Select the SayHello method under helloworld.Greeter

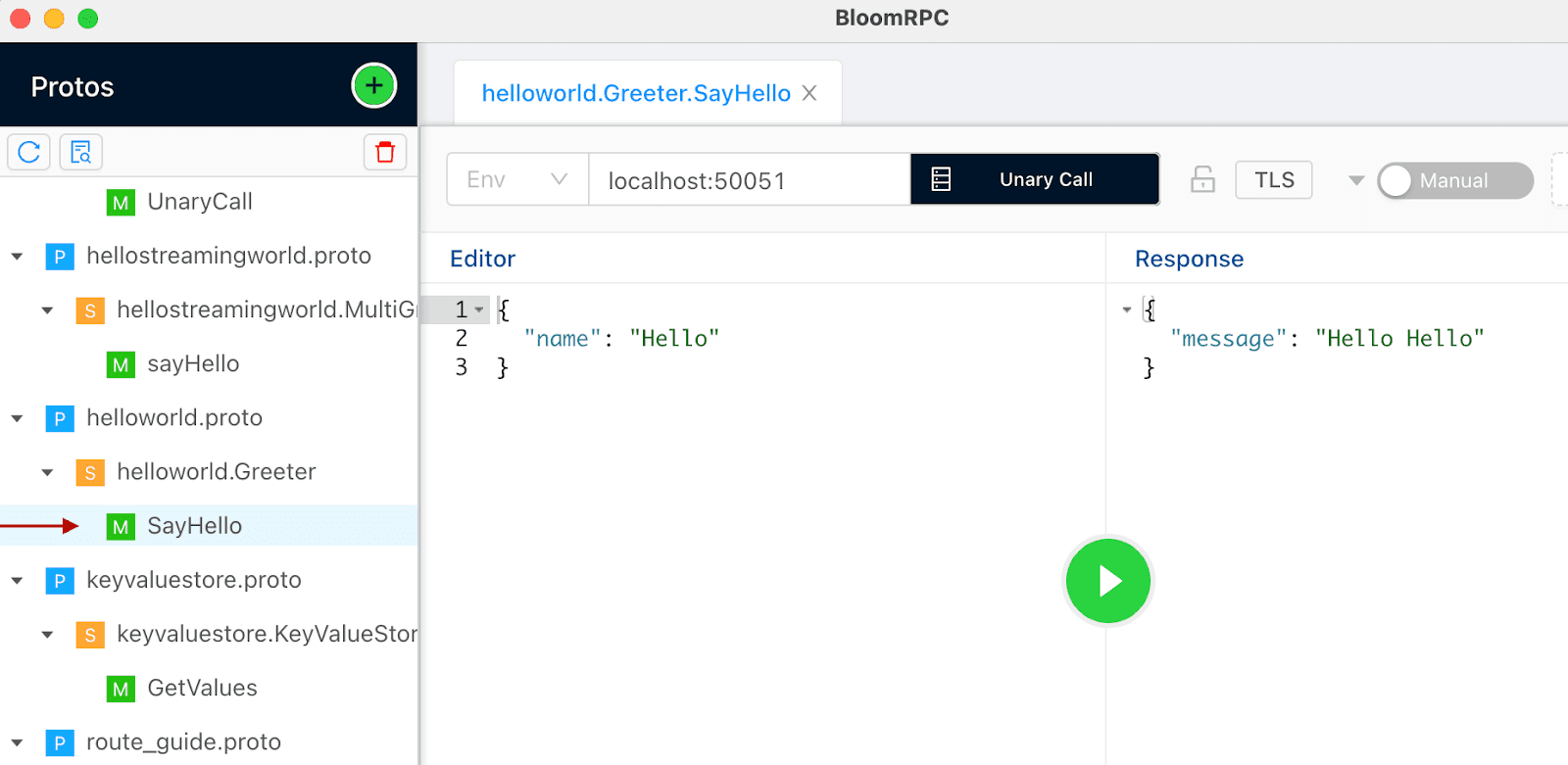click(194, 526)
